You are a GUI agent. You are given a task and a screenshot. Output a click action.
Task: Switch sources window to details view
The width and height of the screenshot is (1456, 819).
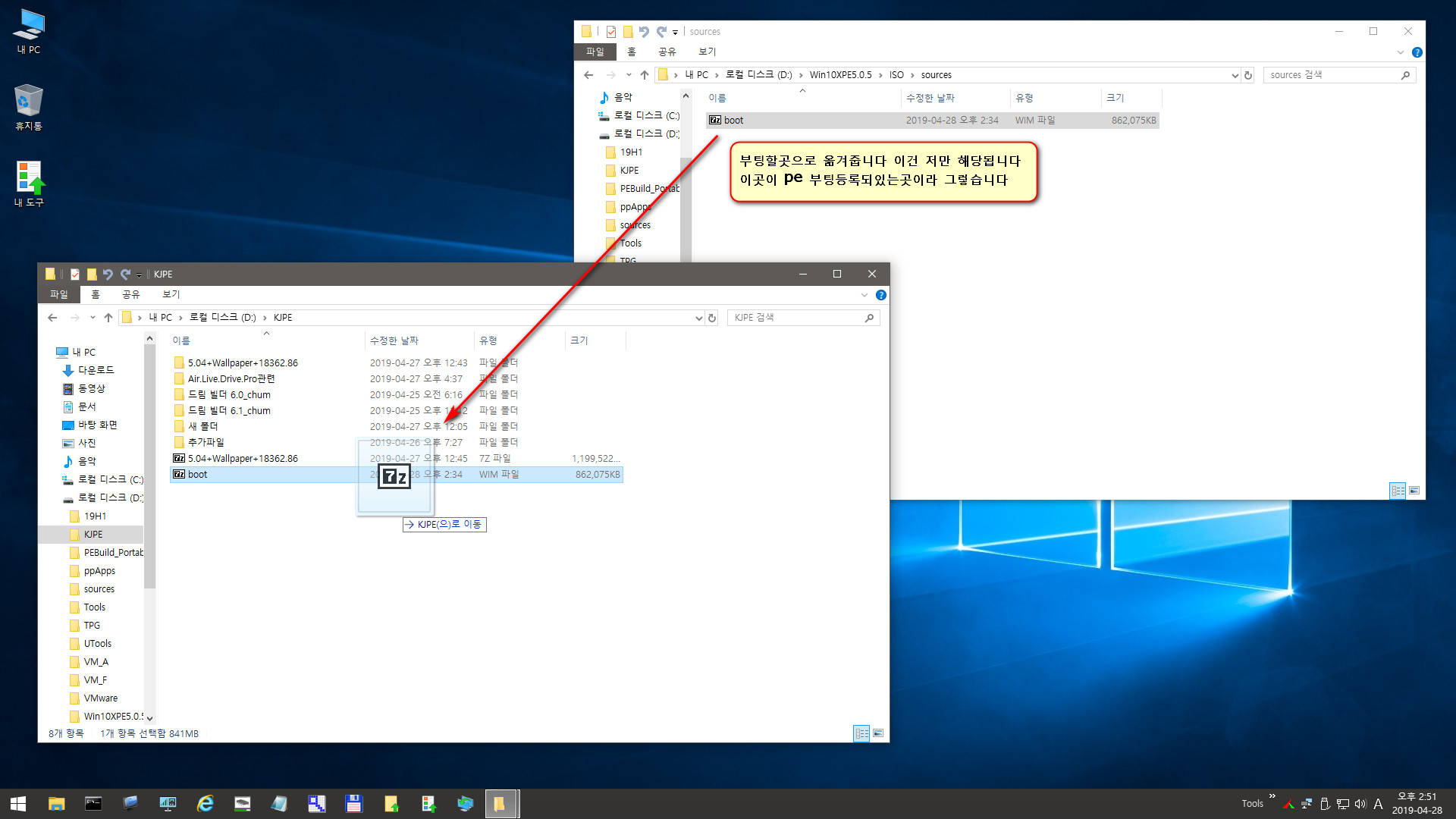[1398, 491]
